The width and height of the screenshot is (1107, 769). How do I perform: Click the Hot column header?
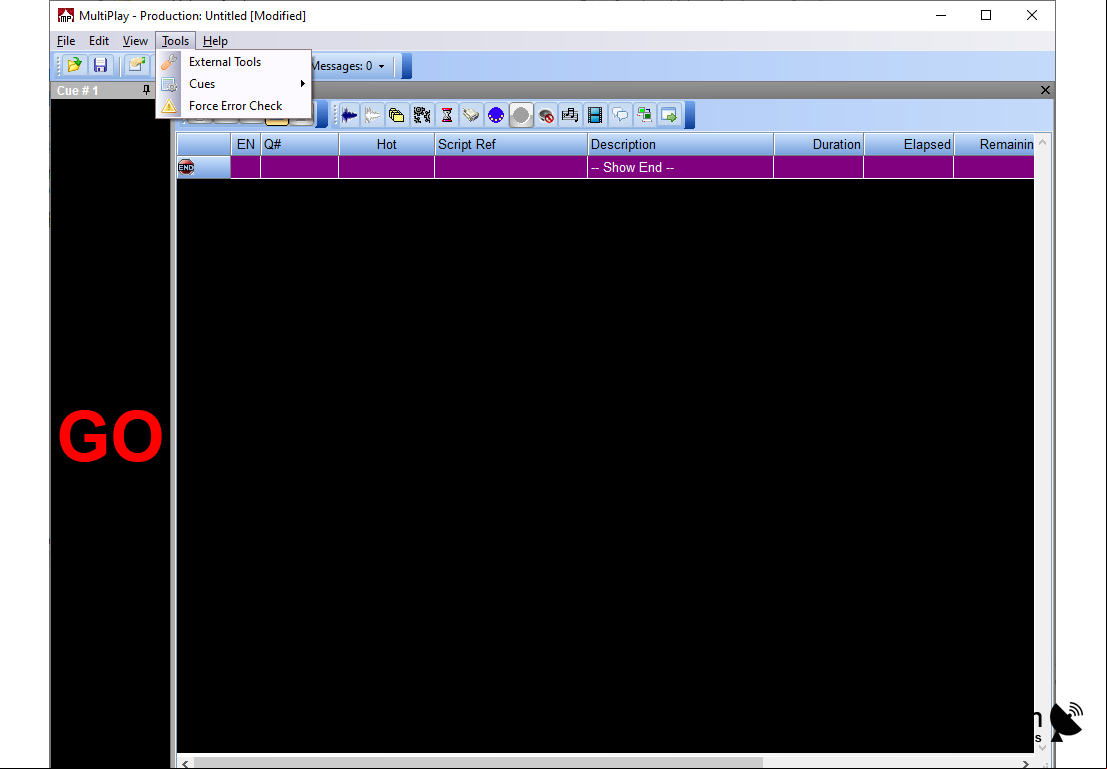(x=387, y=144)
